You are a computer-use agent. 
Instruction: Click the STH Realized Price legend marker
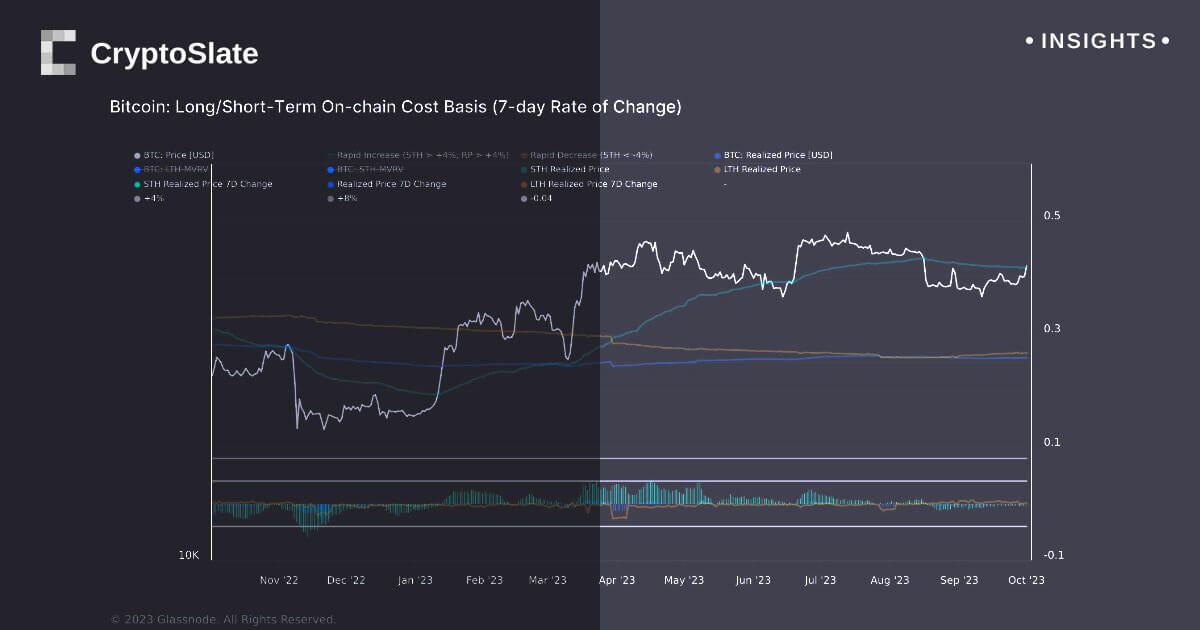[x=524, y=170]
